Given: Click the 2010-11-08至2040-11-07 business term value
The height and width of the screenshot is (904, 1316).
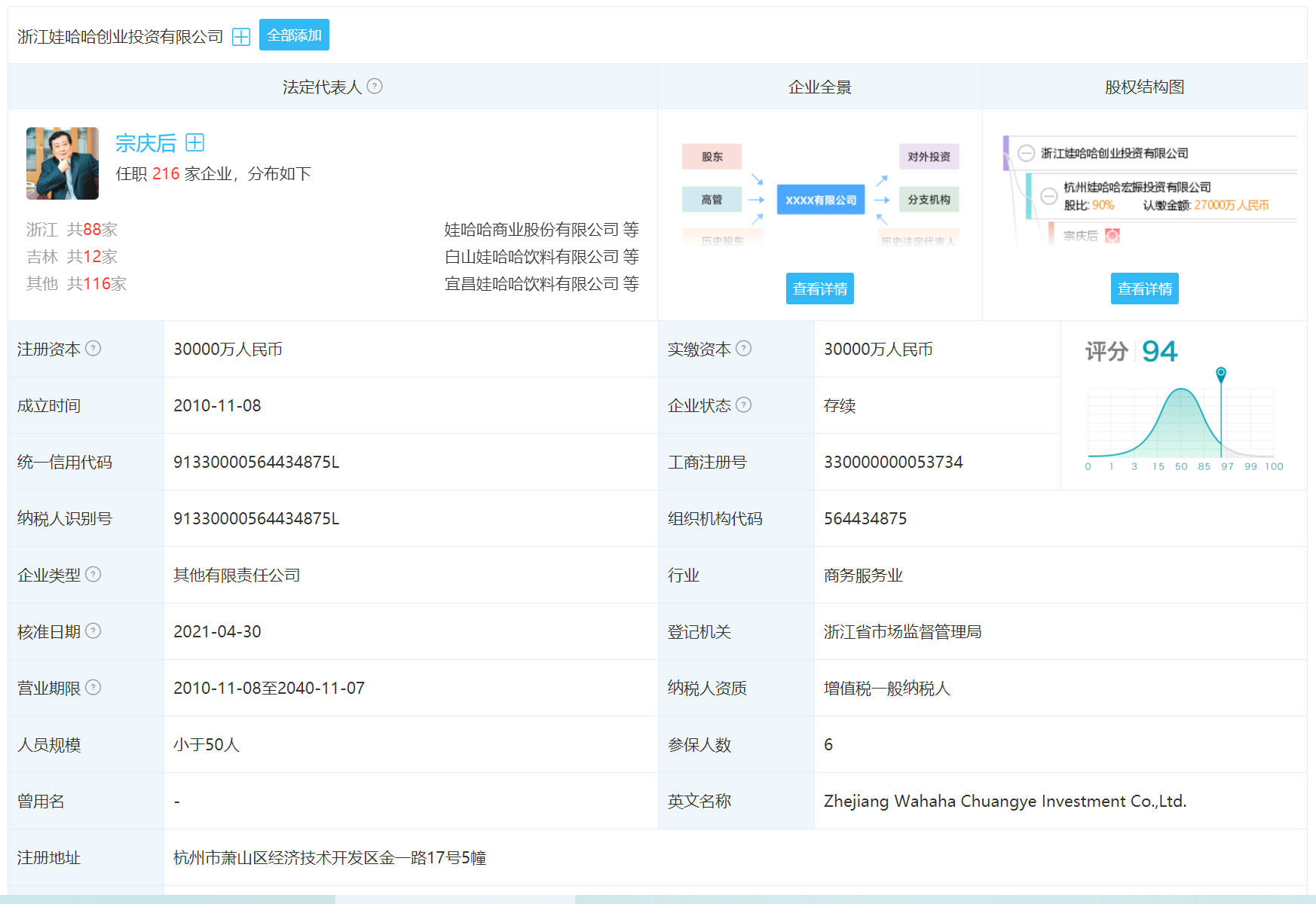Looking at the screenshot, I should [269, 688].
